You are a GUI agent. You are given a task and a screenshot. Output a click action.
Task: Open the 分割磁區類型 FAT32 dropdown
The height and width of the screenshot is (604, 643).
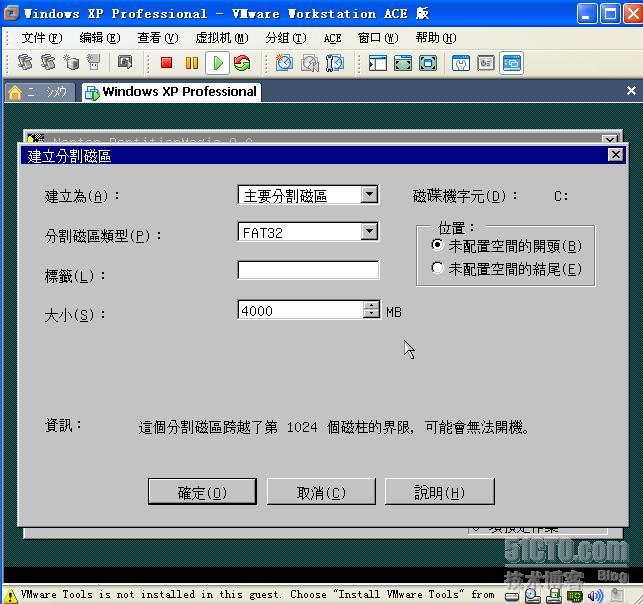coord(369,232)
